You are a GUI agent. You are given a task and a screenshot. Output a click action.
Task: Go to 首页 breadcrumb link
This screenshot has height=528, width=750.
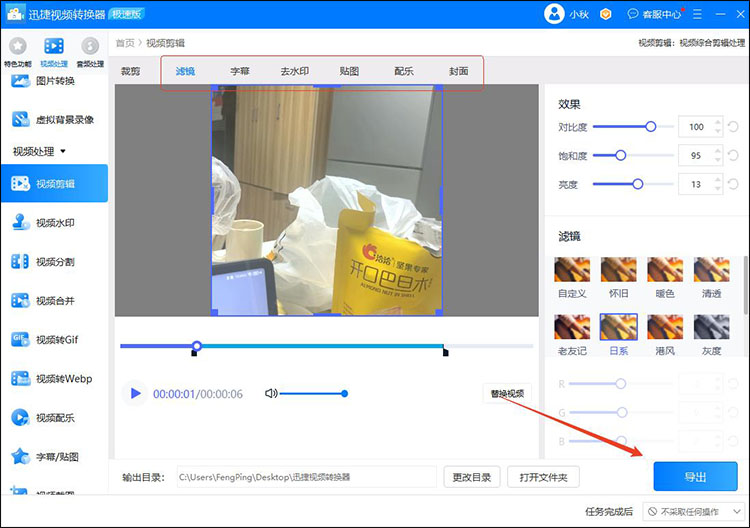click(x=125, y=43)
